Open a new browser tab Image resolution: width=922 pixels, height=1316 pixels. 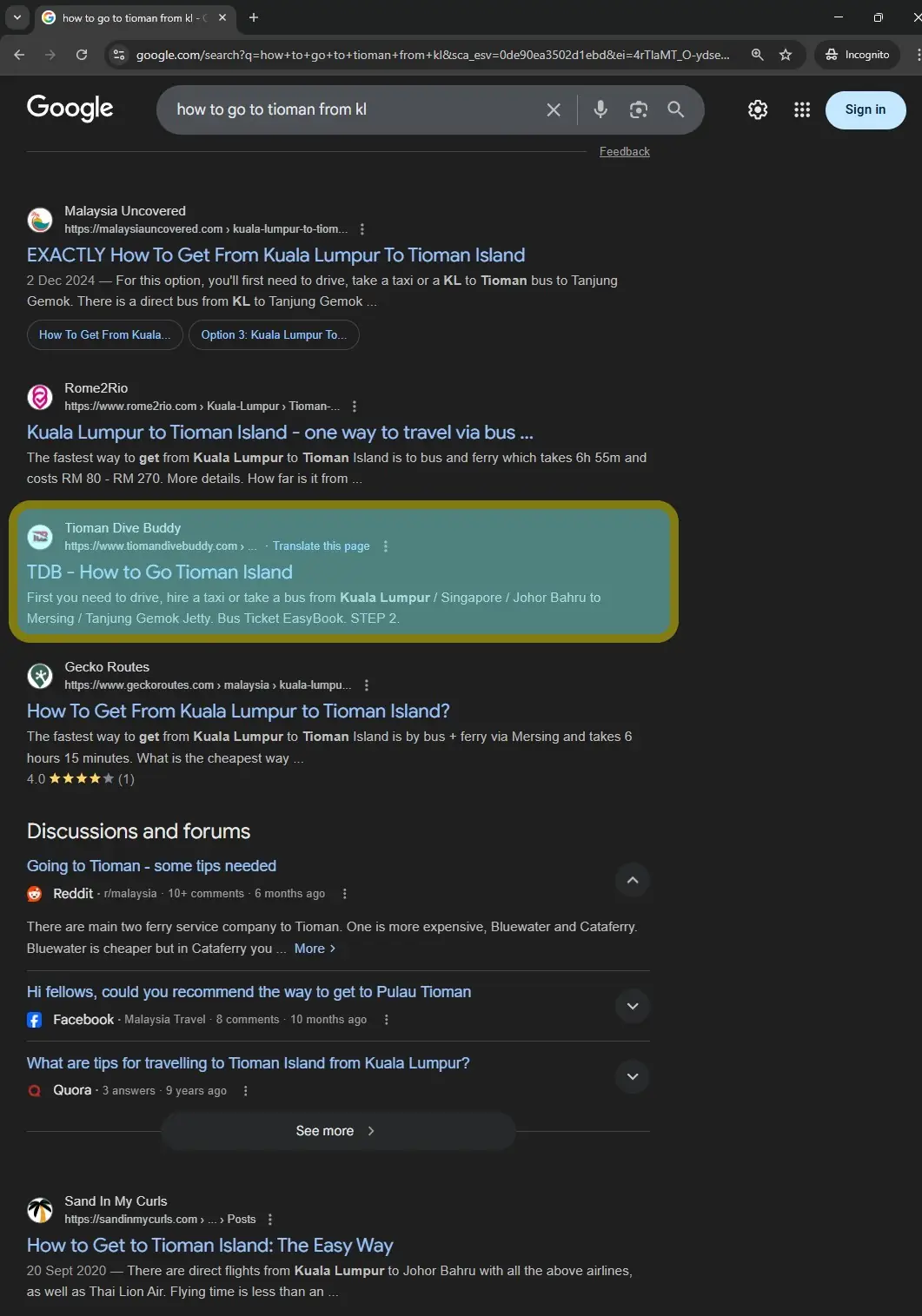coord(254,17)
